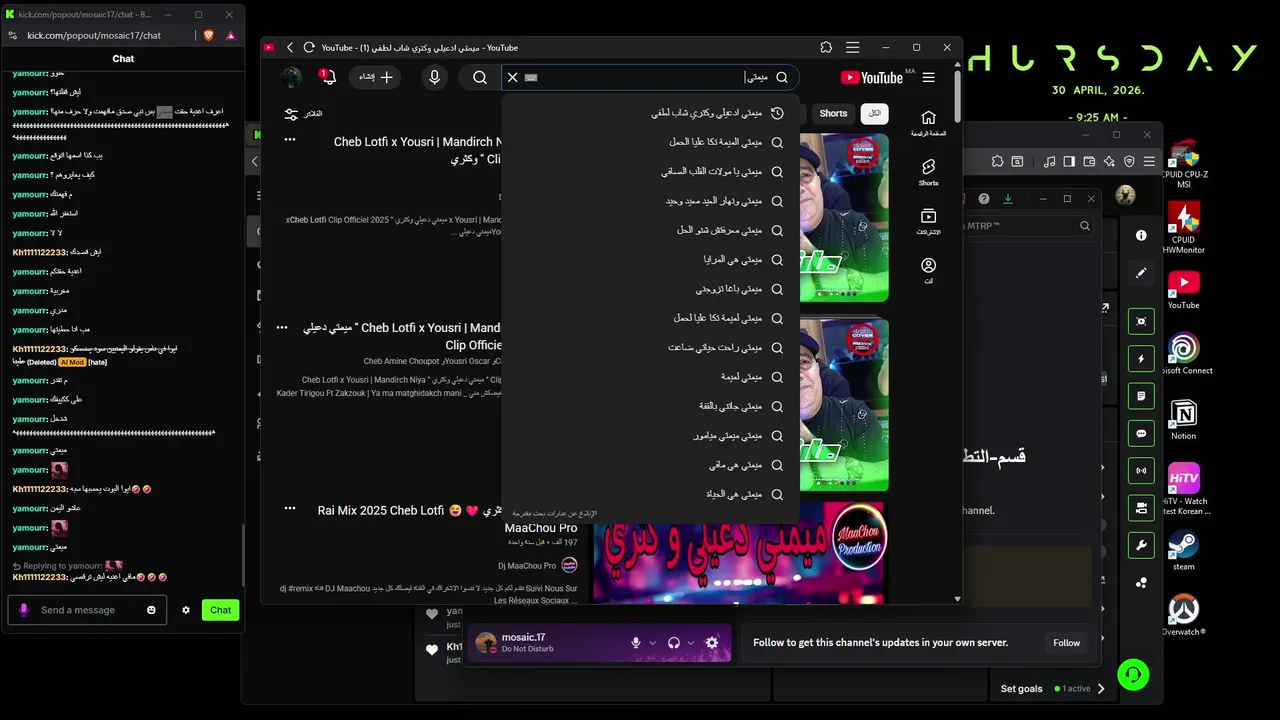Click the pencil edit icon in right strip

pos(1141,272)
